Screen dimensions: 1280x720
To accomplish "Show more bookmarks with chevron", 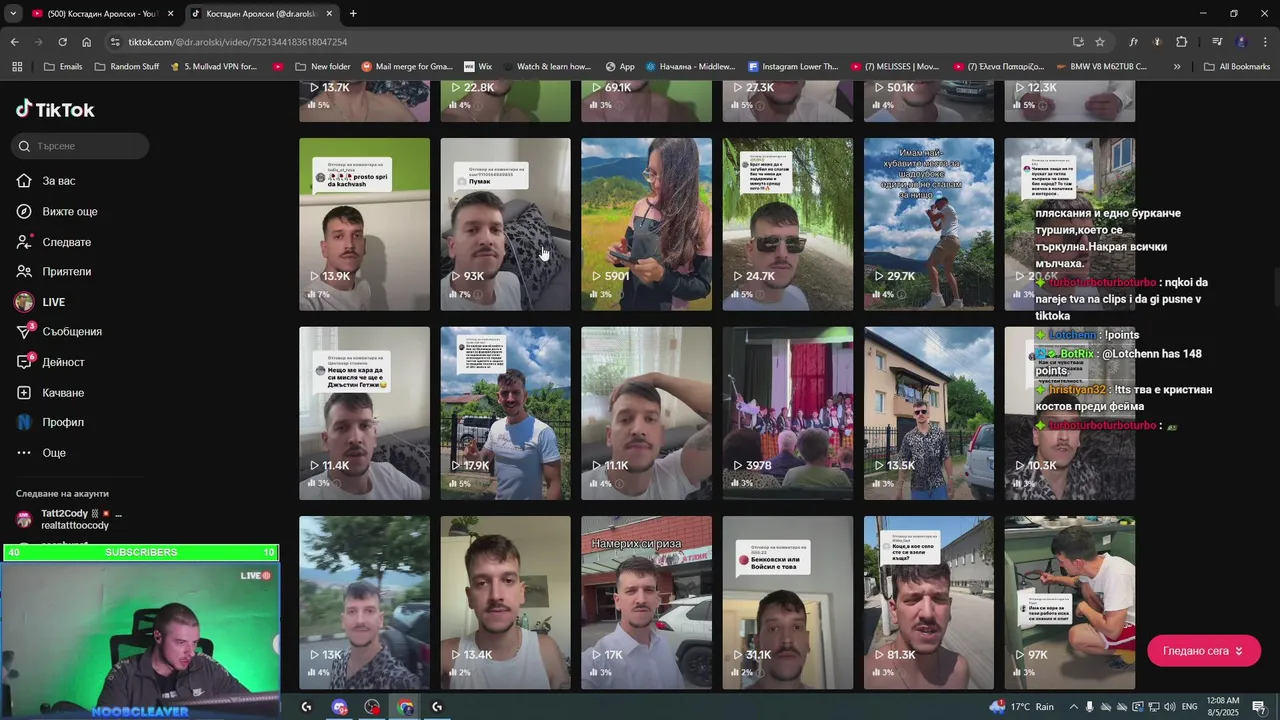I will [x=1177, y=67].
